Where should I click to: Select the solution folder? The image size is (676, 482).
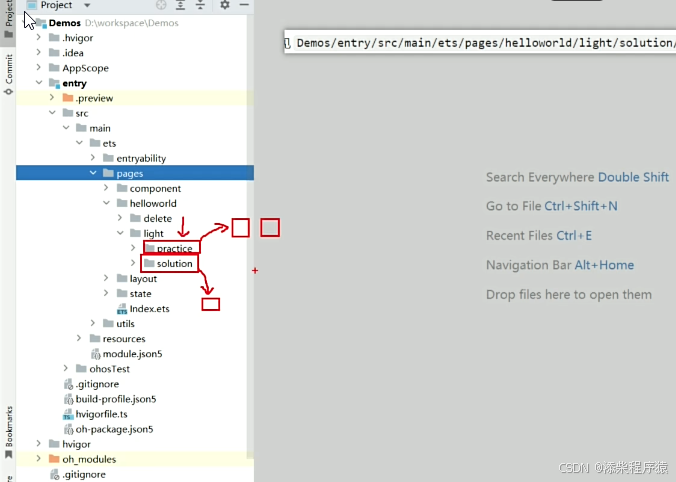(x=175, y=263)
